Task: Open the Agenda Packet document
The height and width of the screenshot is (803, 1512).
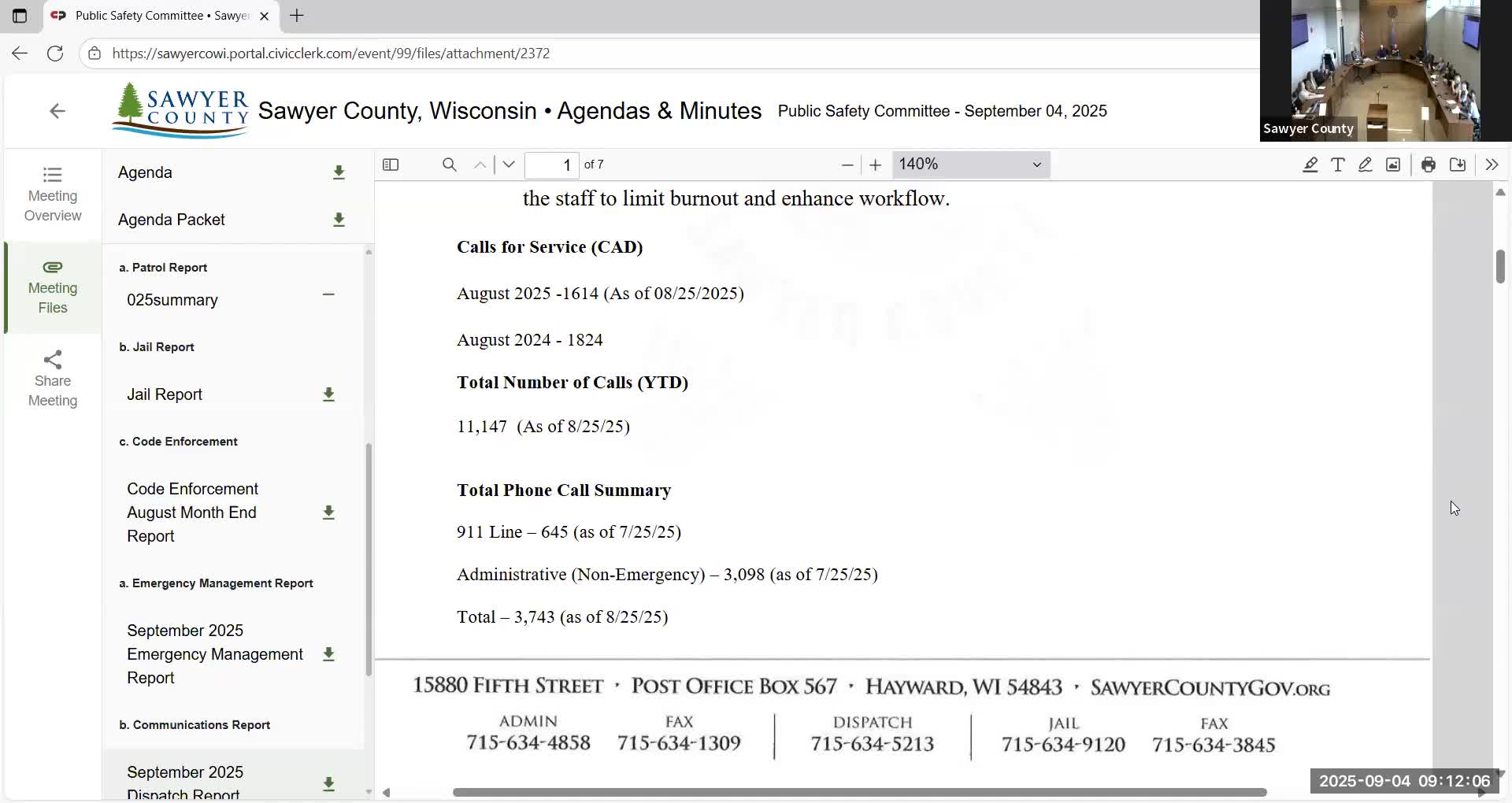Action: 172,220
